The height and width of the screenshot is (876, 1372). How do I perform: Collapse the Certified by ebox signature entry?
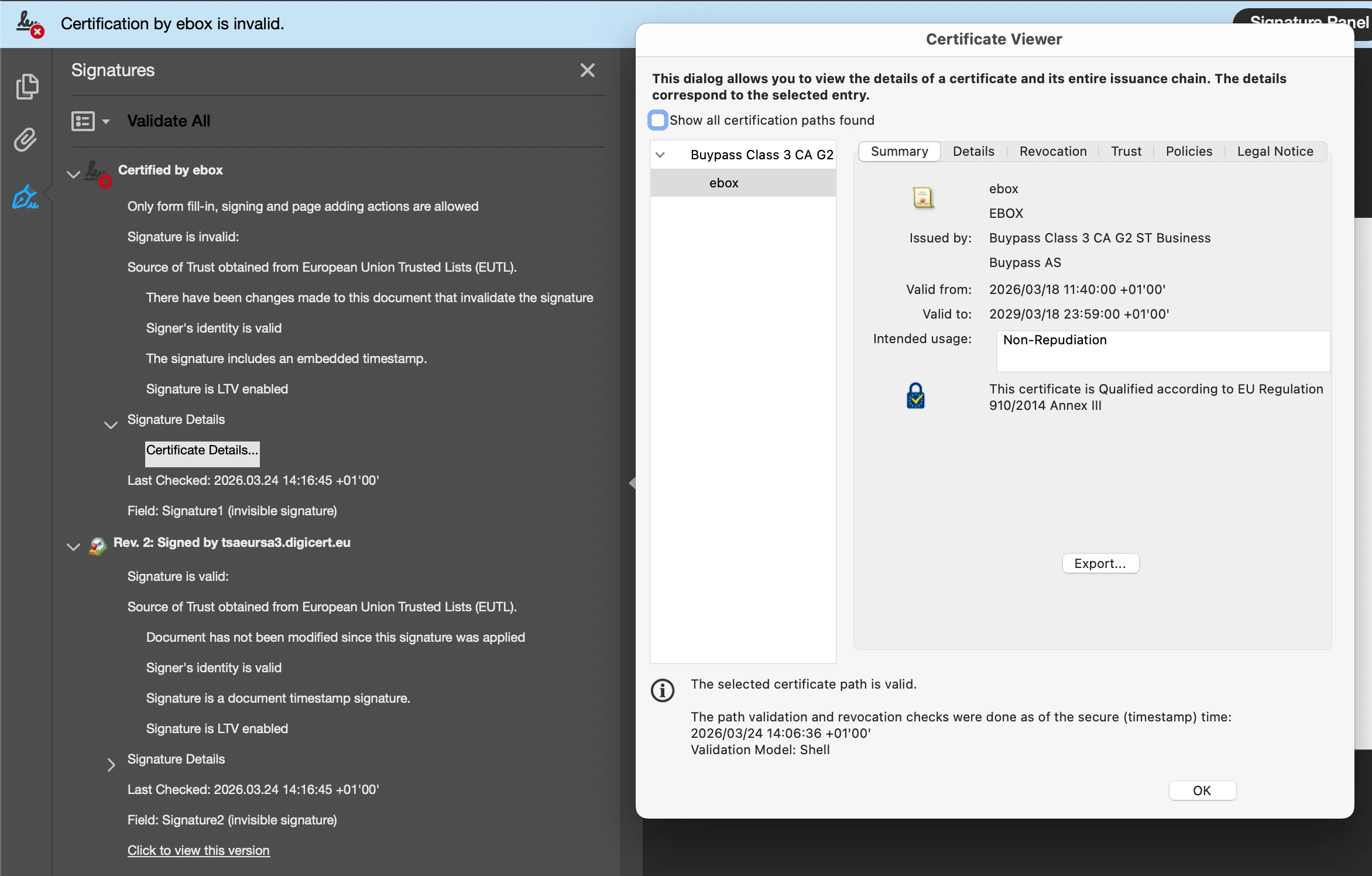(73, 174)
